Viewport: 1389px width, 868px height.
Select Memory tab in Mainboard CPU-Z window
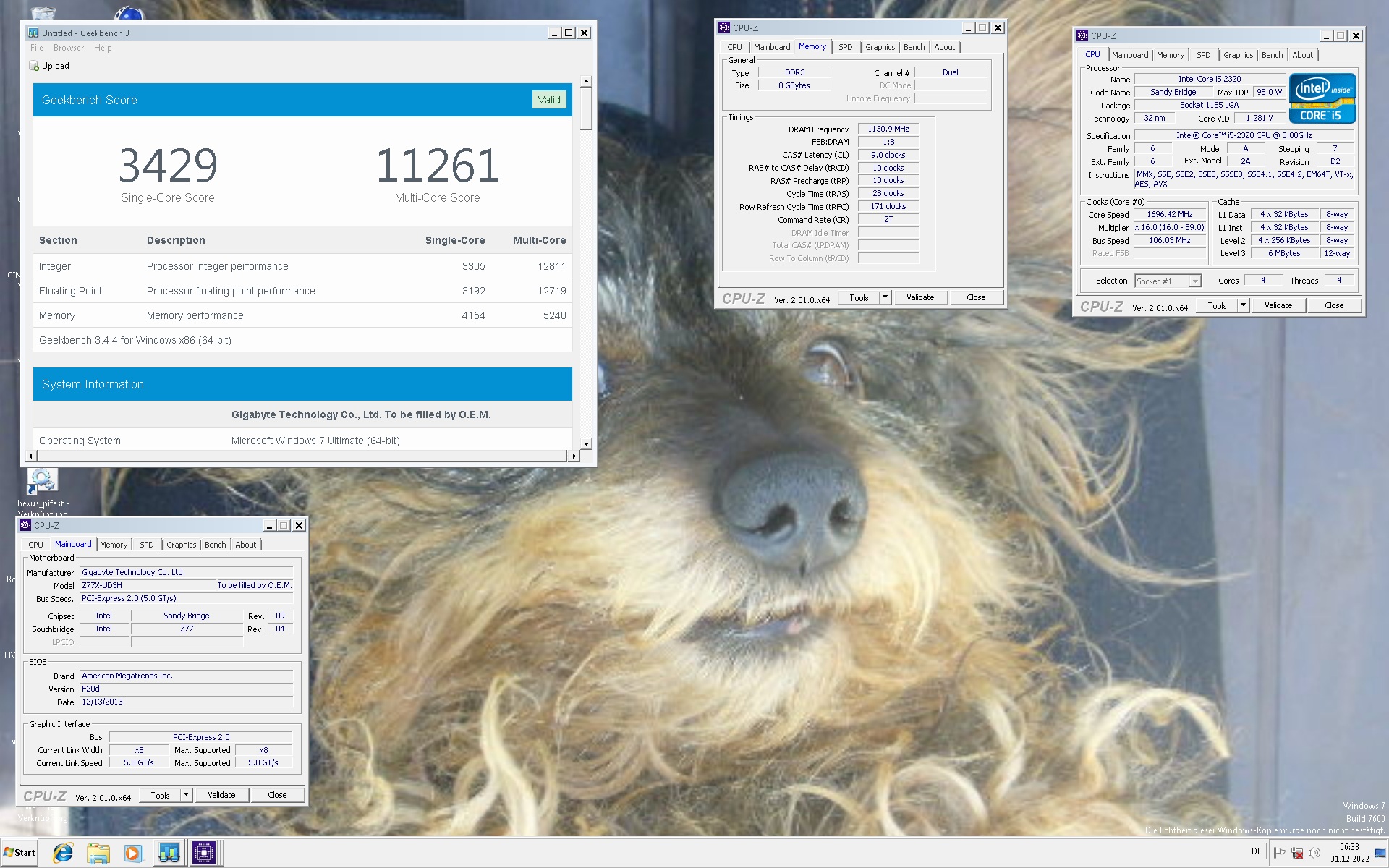tap(114, 545)
